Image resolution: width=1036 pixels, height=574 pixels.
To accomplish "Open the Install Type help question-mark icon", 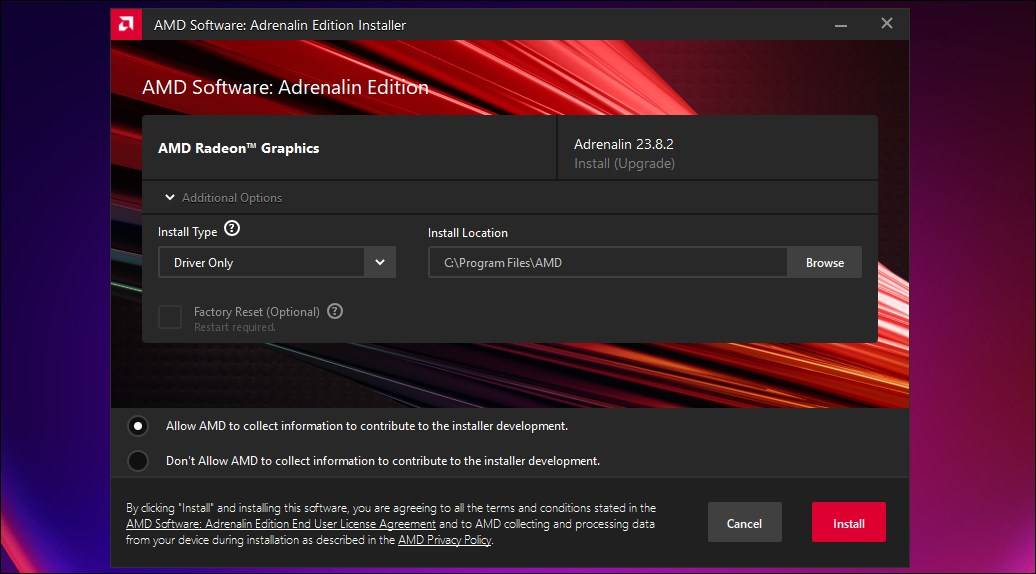I will coord(232,229).
